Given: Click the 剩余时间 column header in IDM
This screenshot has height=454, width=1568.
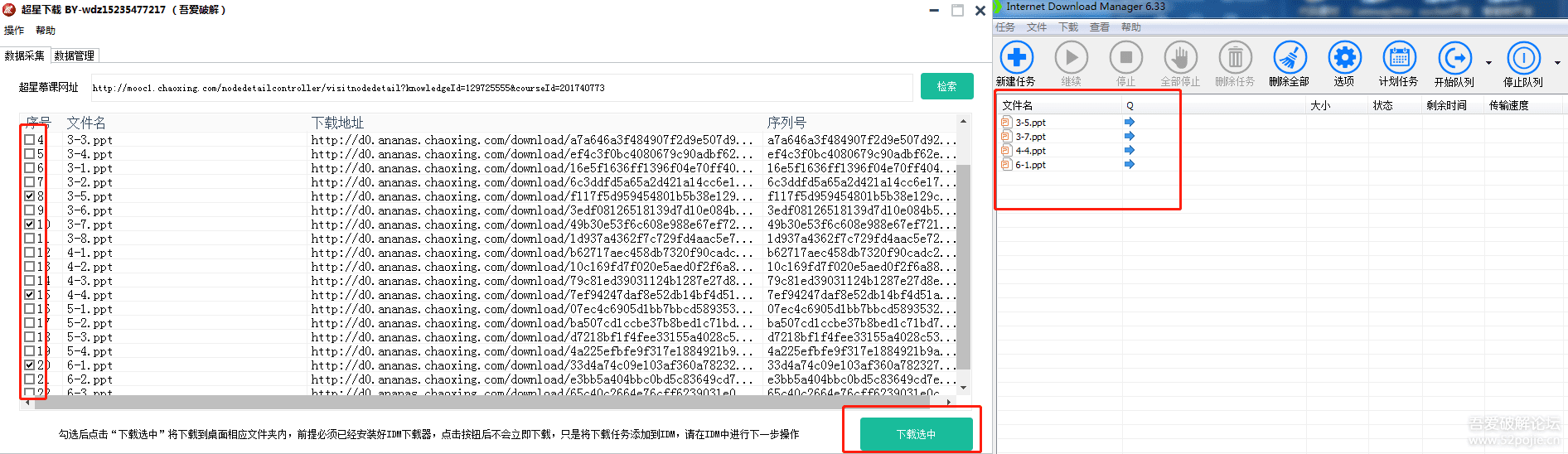Looking at the screenshot, I should (x=1446, y=105).
